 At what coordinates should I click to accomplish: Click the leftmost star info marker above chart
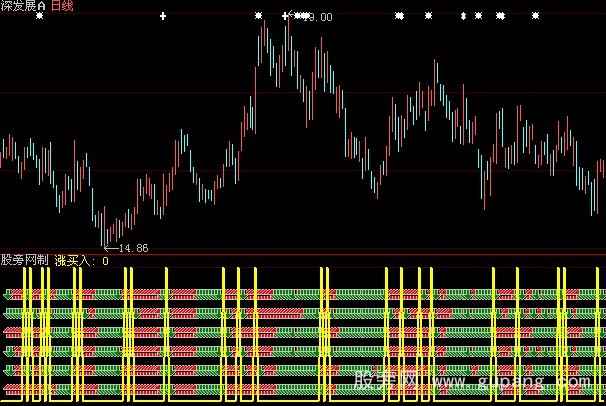coord(39,17)
